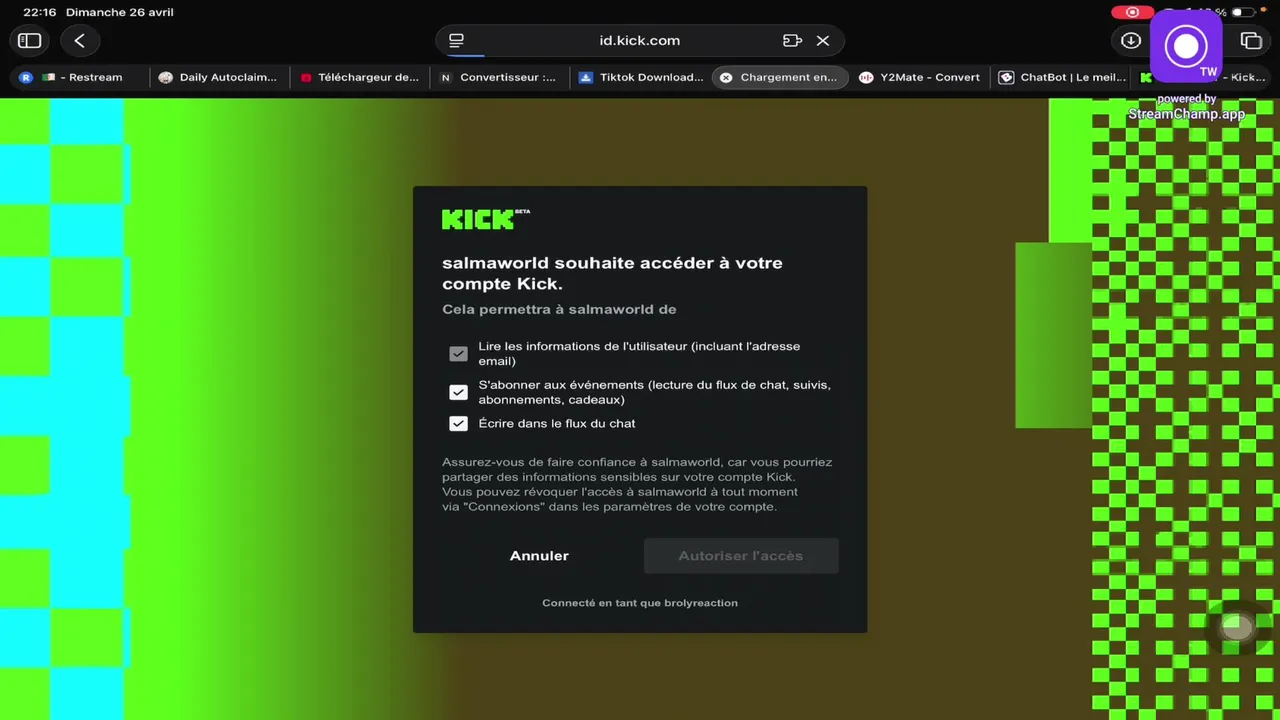Click the heading salmaworld souhaite accéder à votre compte

click(612, 273)
